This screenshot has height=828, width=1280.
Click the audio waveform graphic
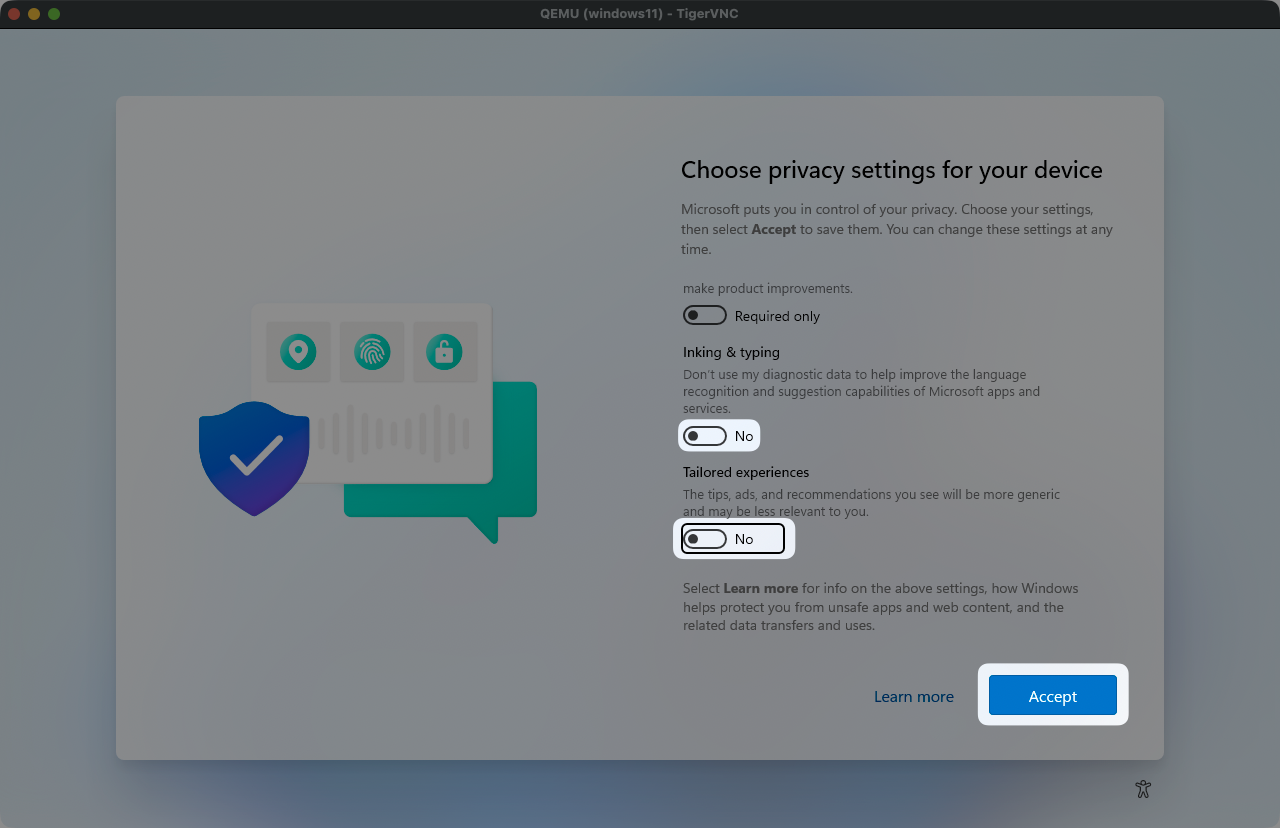point(395,433)
